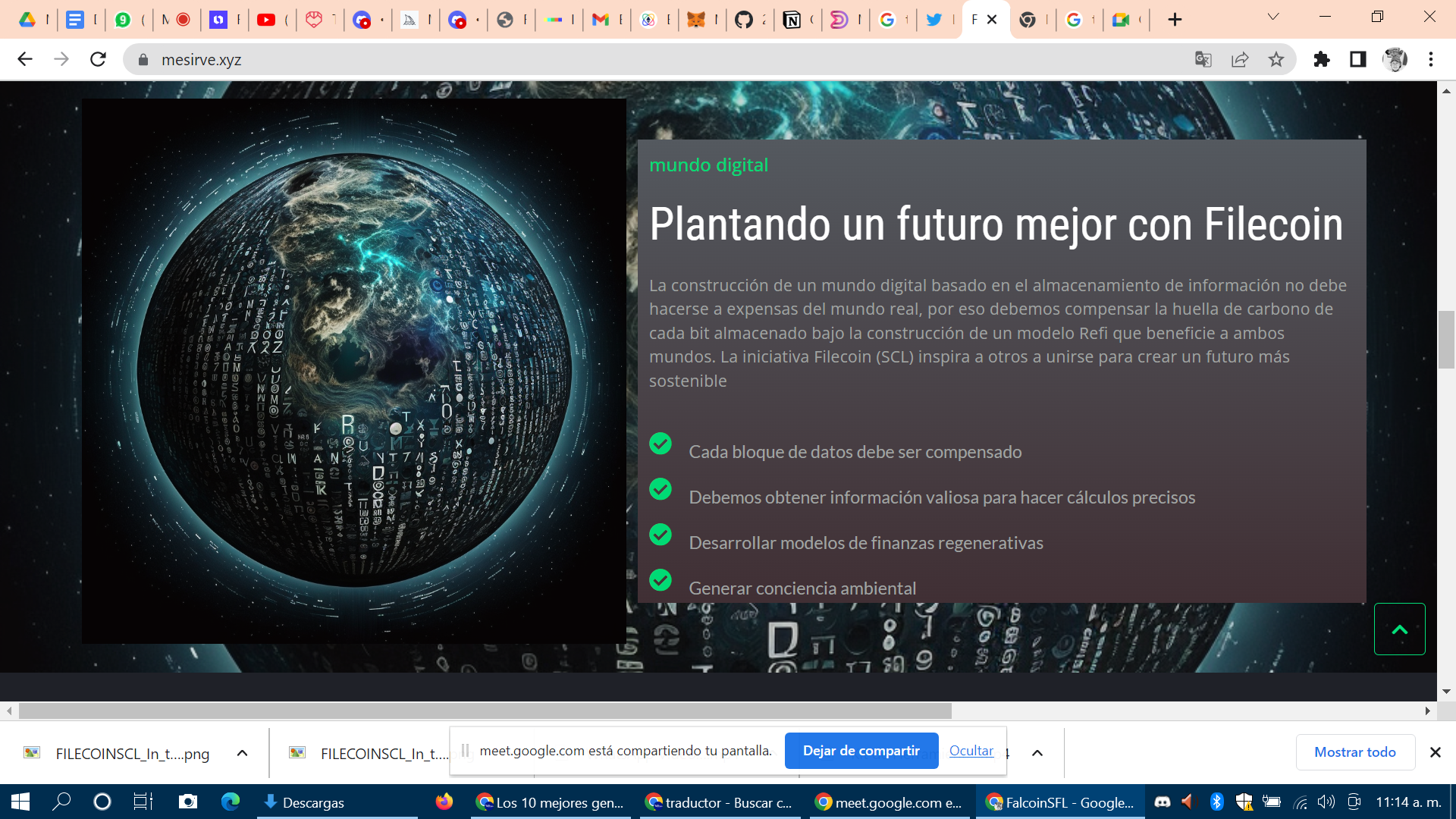Switch to 'traductor - Buscar c...' window
The width and height of the screenshot is (1456, 819).
pyautogui.click(x=720, y=802)
